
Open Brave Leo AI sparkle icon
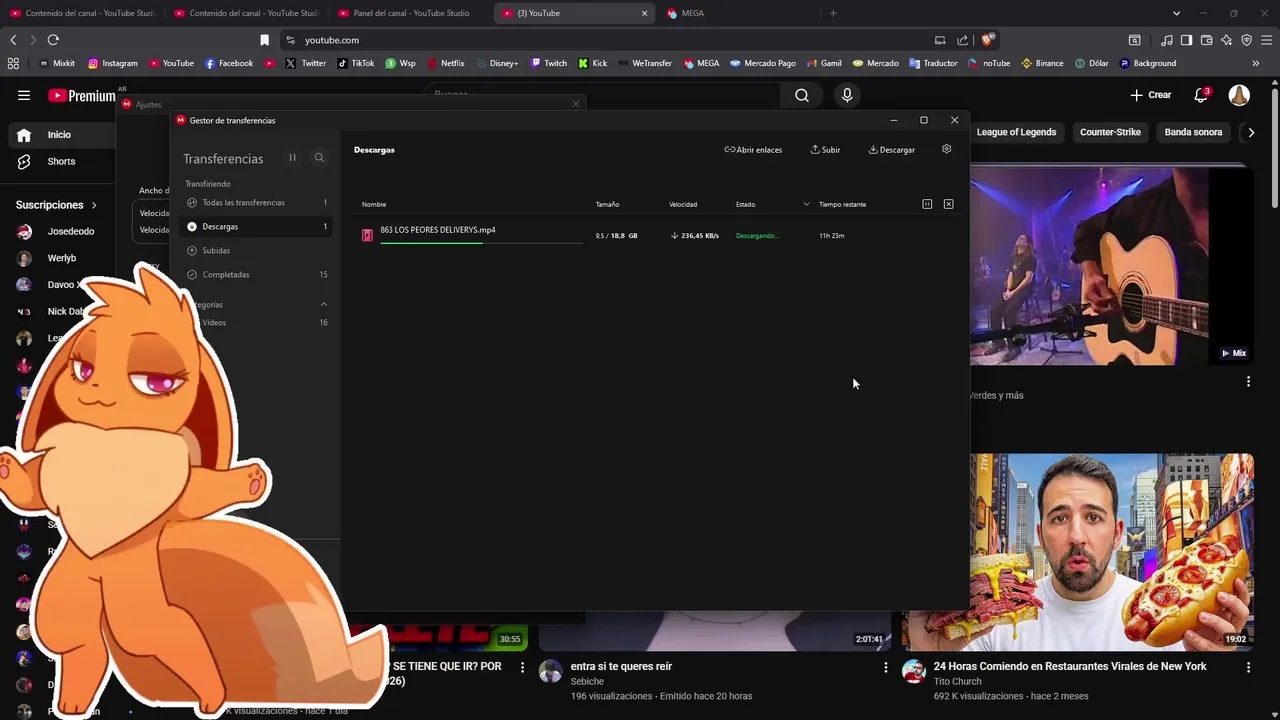(x=1226, y=40)
